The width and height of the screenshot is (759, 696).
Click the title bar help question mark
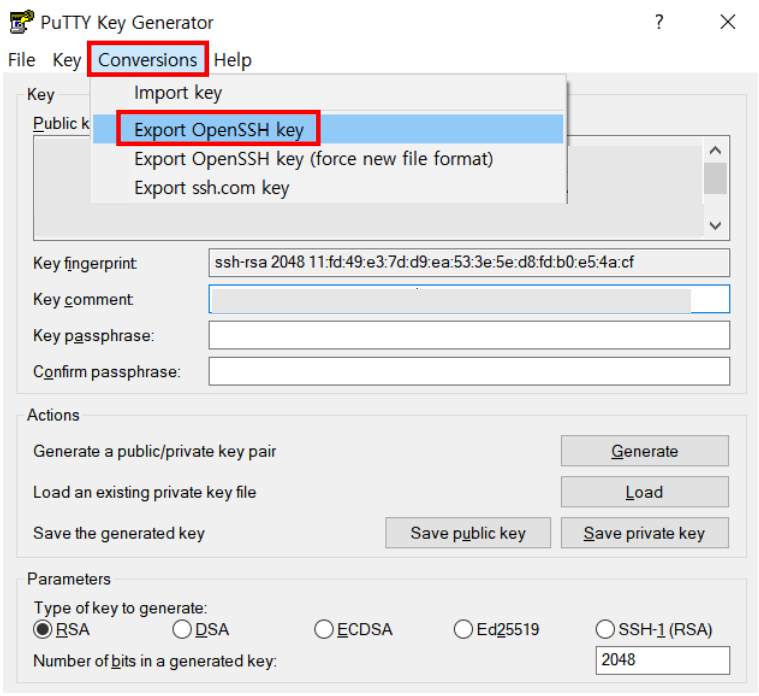(x=659, y=22)
